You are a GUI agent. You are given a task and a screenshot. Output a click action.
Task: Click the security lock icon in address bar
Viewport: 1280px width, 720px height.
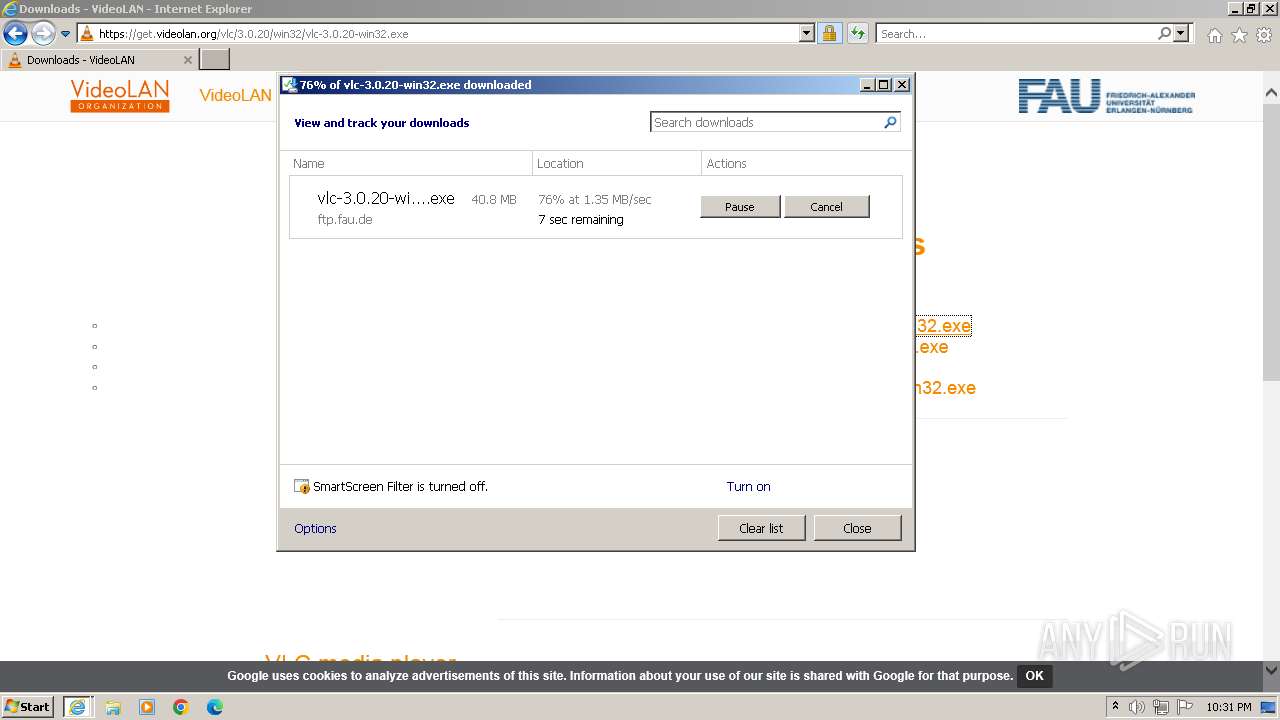829,34
